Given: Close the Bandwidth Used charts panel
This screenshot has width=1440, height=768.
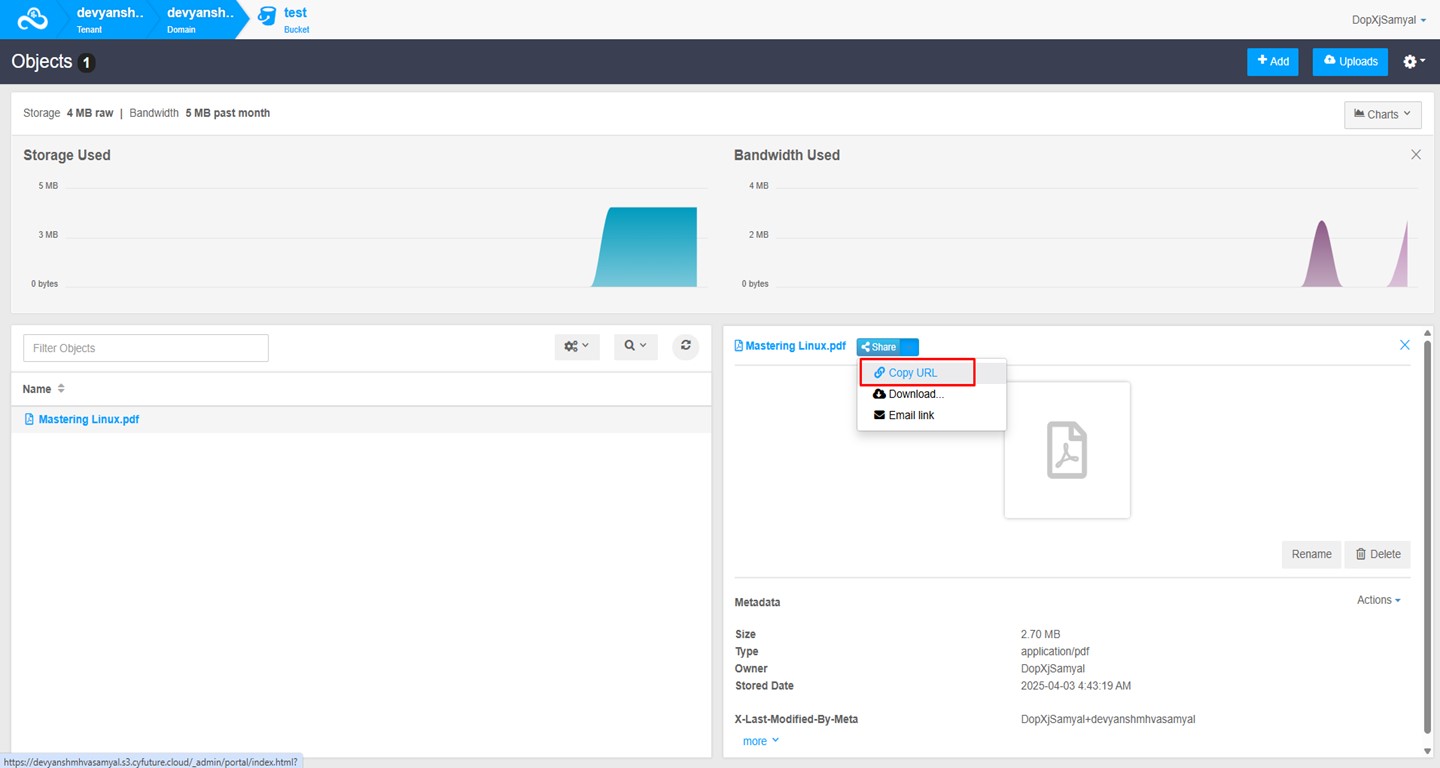Looking at the screenshot, I should click(x=1415, y=155).
